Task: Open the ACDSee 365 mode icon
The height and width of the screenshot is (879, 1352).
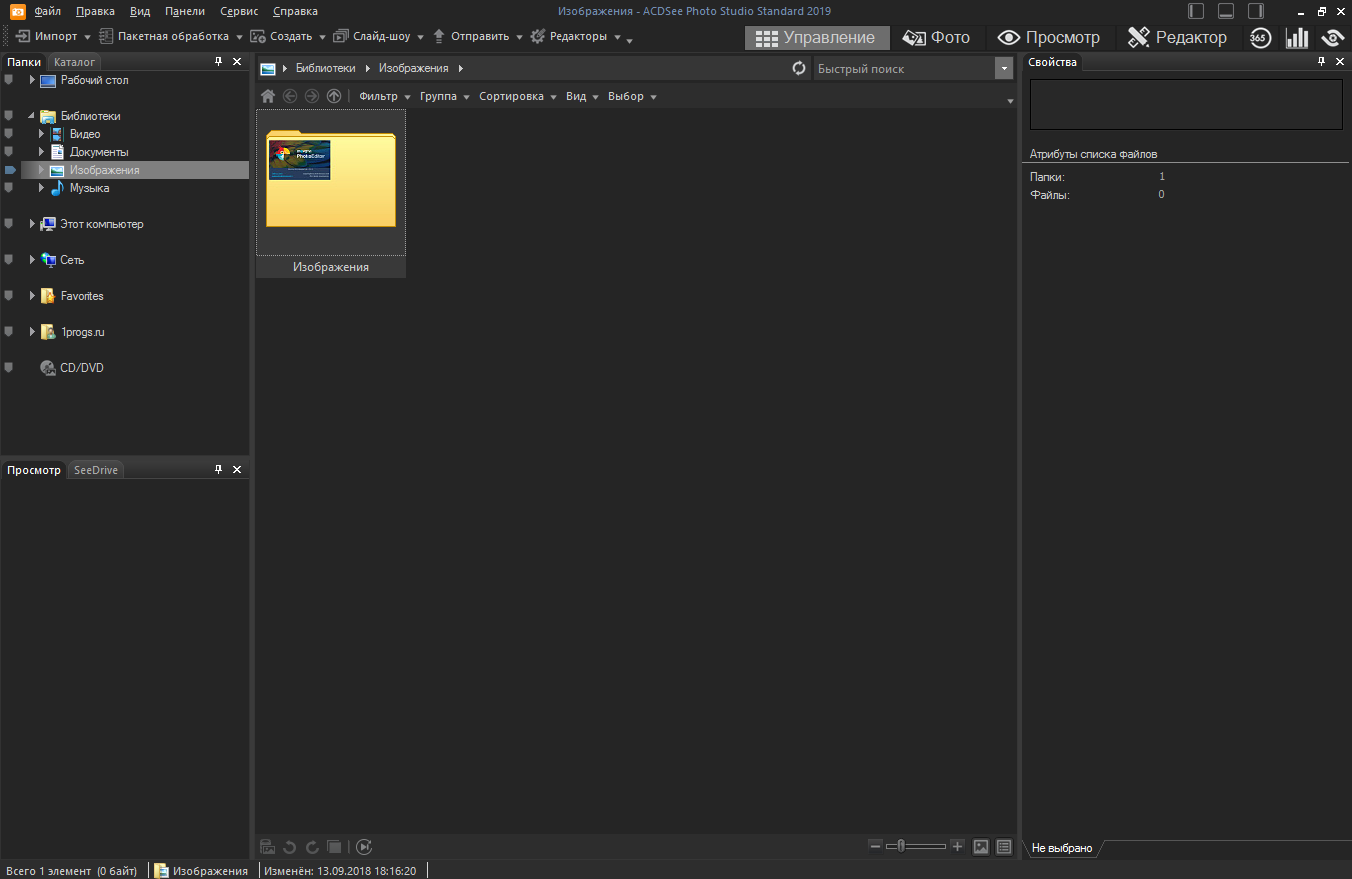Action: (x=1260, y=38)
